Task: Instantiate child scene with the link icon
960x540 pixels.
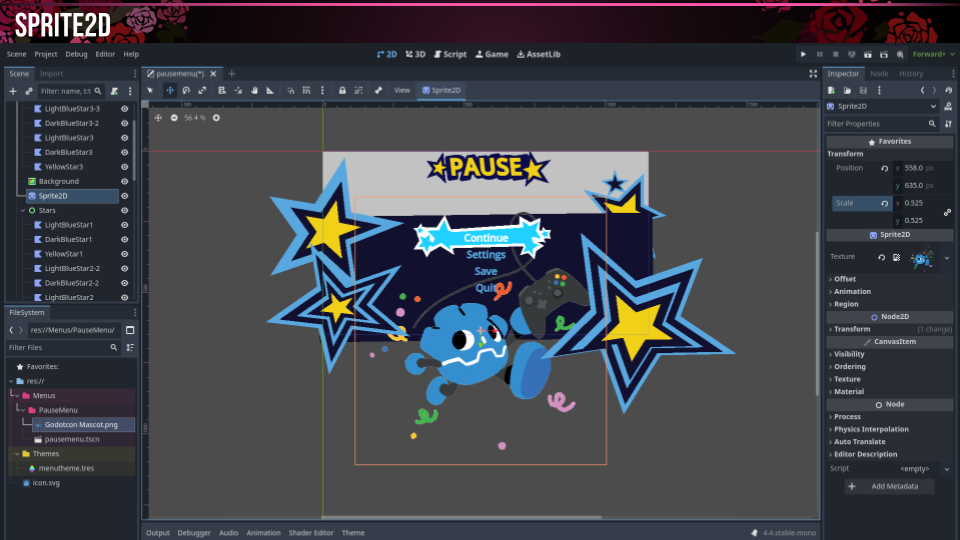Action: (x=29, y=91)
